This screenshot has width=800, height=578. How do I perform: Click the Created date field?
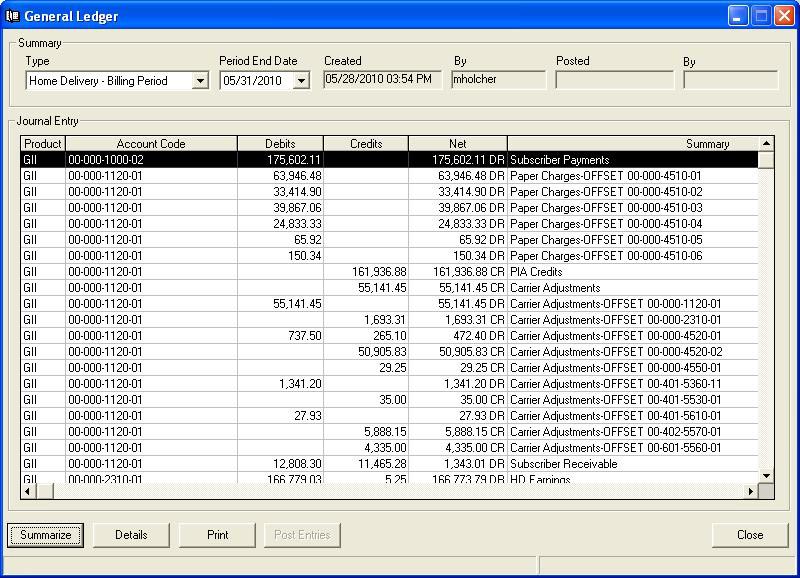click(x=383, y=80)
